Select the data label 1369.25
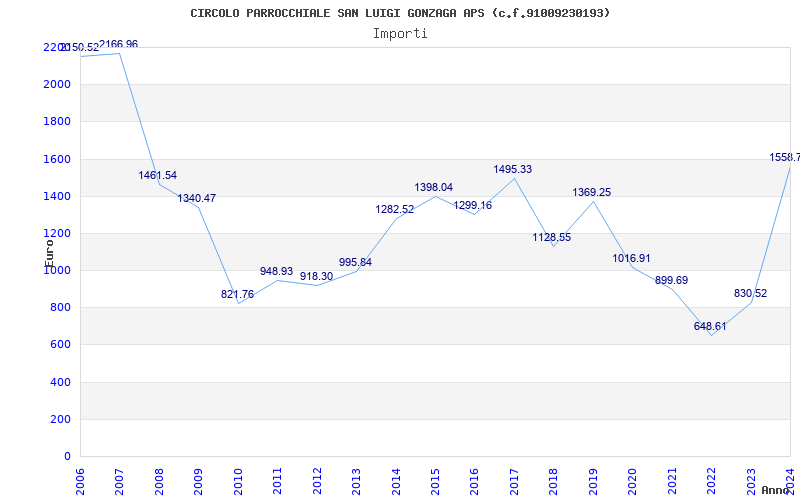This screenshot has height=500, width=800. coord(592,193)
